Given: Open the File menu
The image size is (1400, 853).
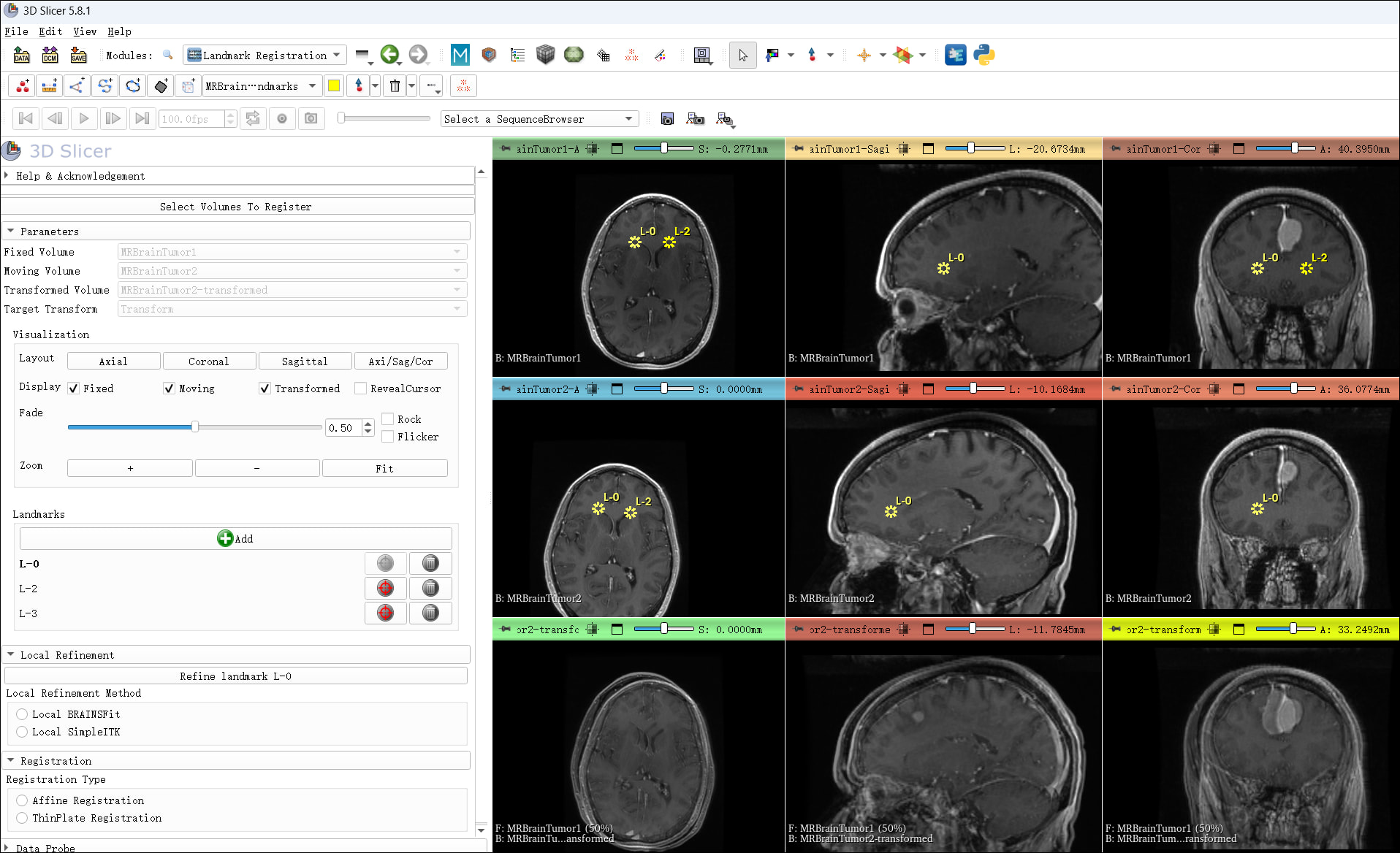Looking at the screenshot, I should coord(16,31).
